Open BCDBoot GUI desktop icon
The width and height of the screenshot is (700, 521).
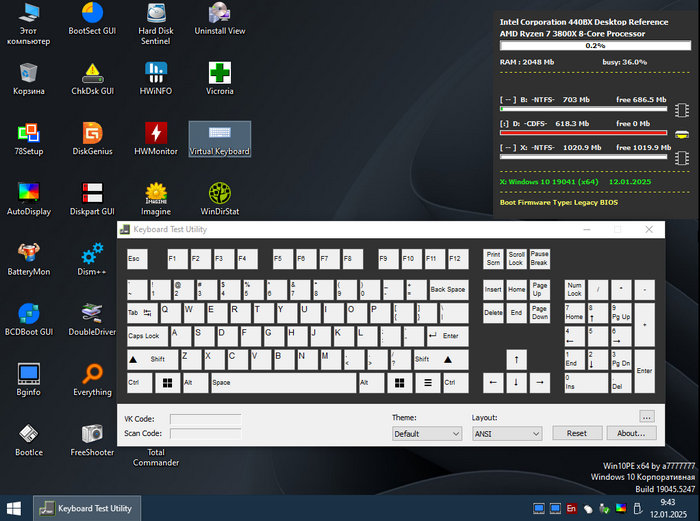29,320
